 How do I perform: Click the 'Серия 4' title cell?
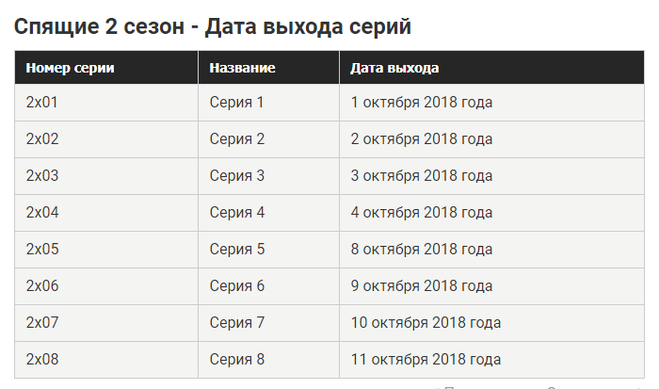pos(269,213)
